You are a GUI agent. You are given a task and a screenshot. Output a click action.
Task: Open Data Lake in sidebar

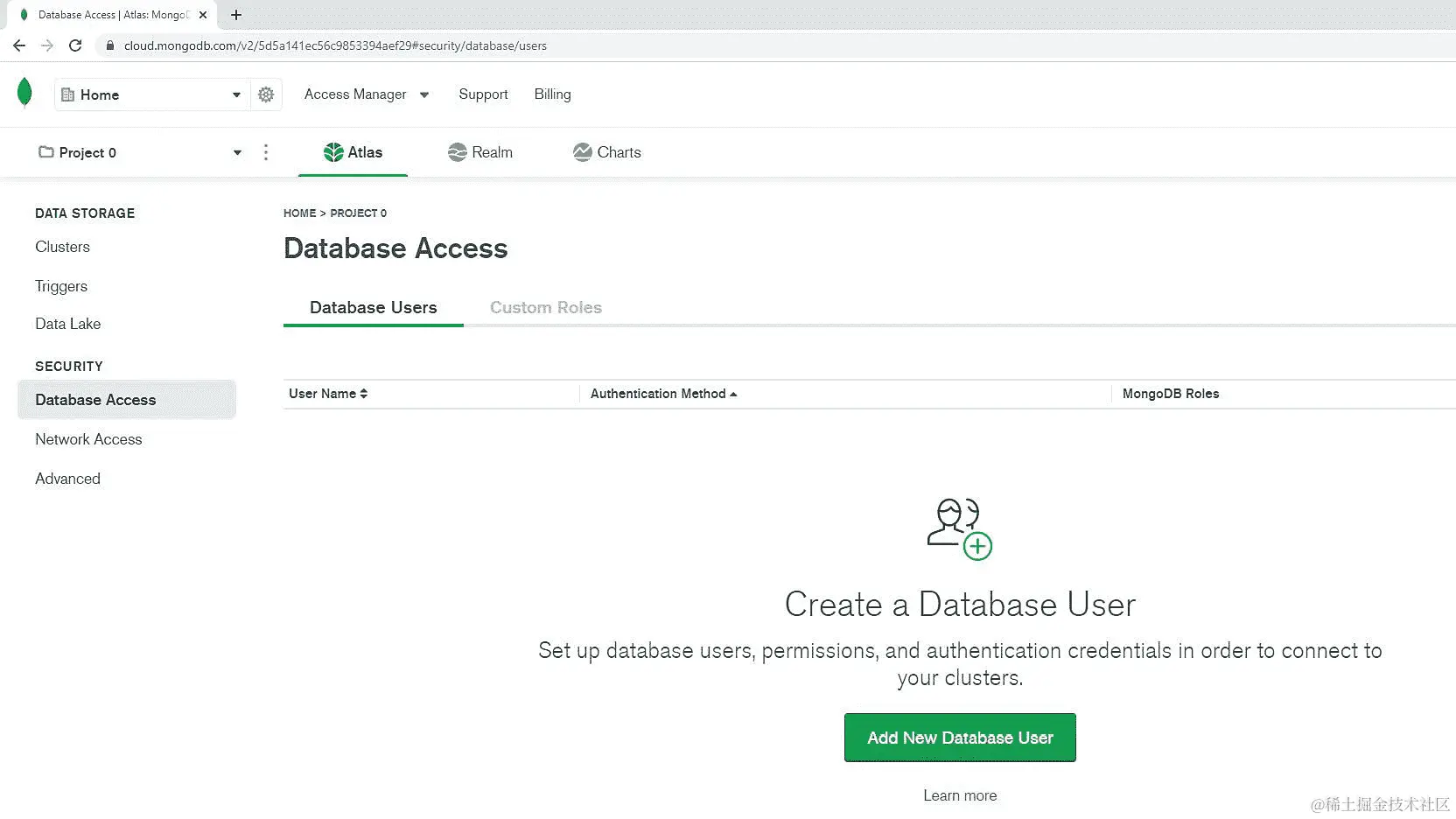point(68,324)
